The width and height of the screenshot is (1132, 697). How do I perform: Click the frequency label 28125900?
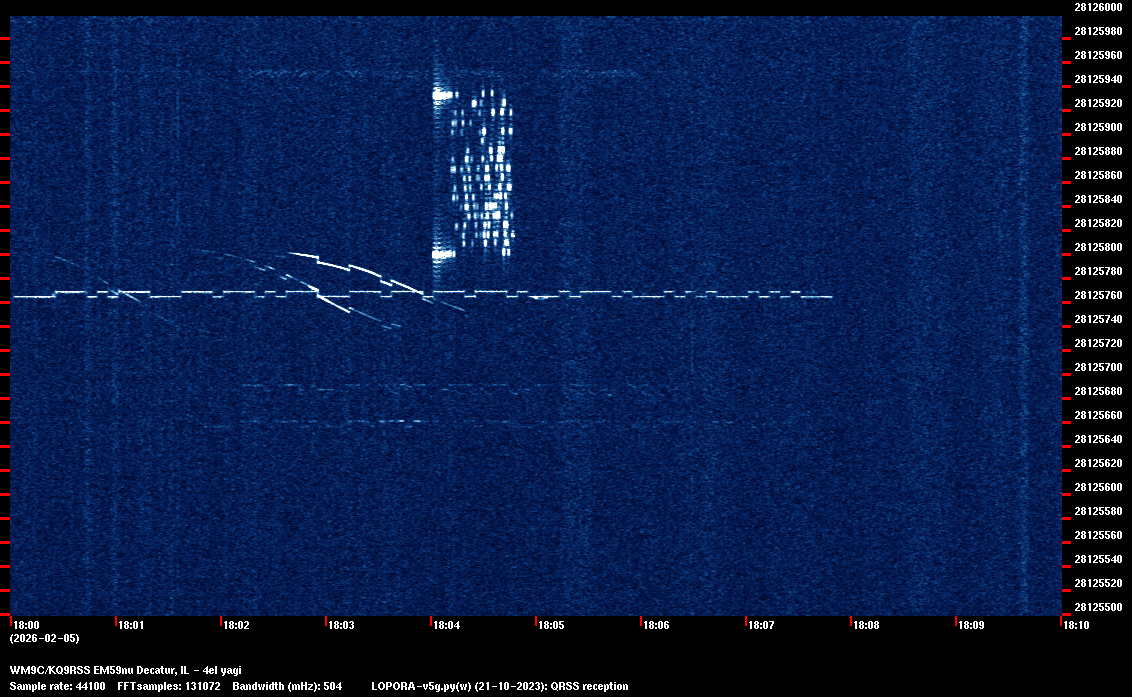(1098, 127)
